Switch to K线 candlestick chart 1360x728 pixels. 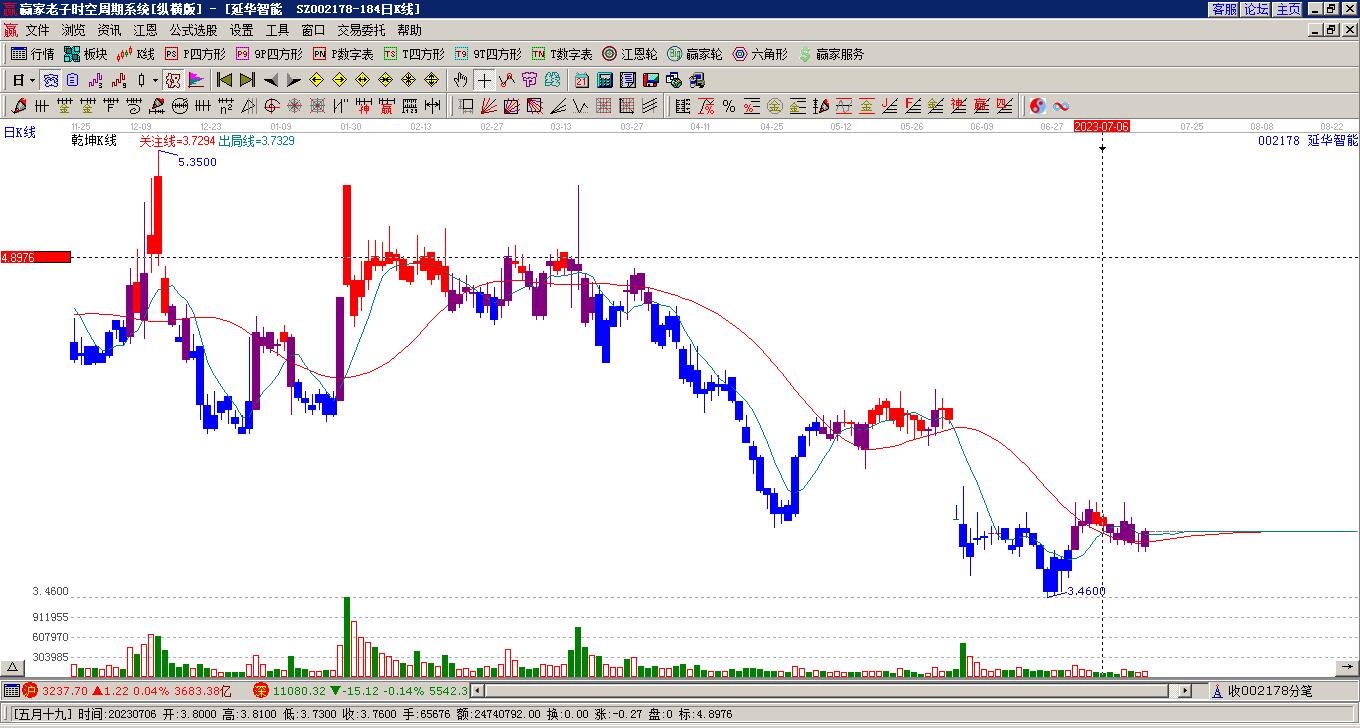[x=135, y=54]
